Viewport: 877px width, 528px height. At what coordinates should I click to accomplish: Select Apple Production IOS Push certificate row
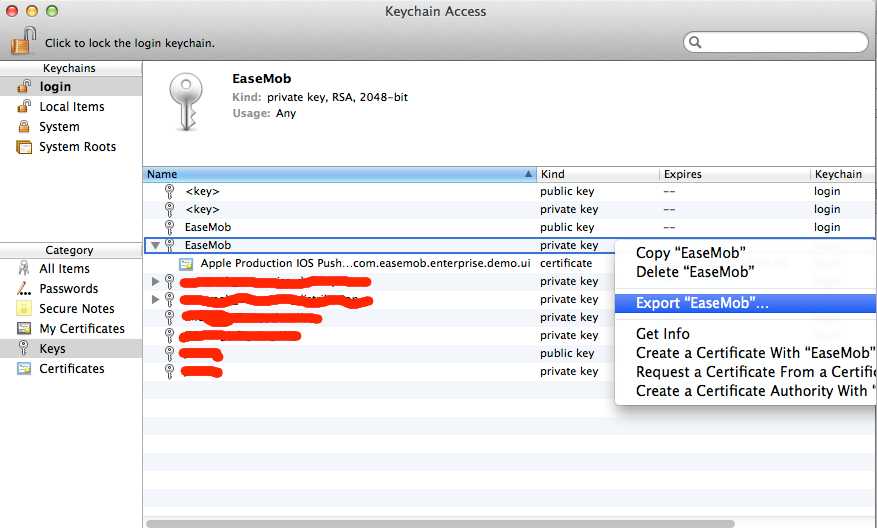379,263
